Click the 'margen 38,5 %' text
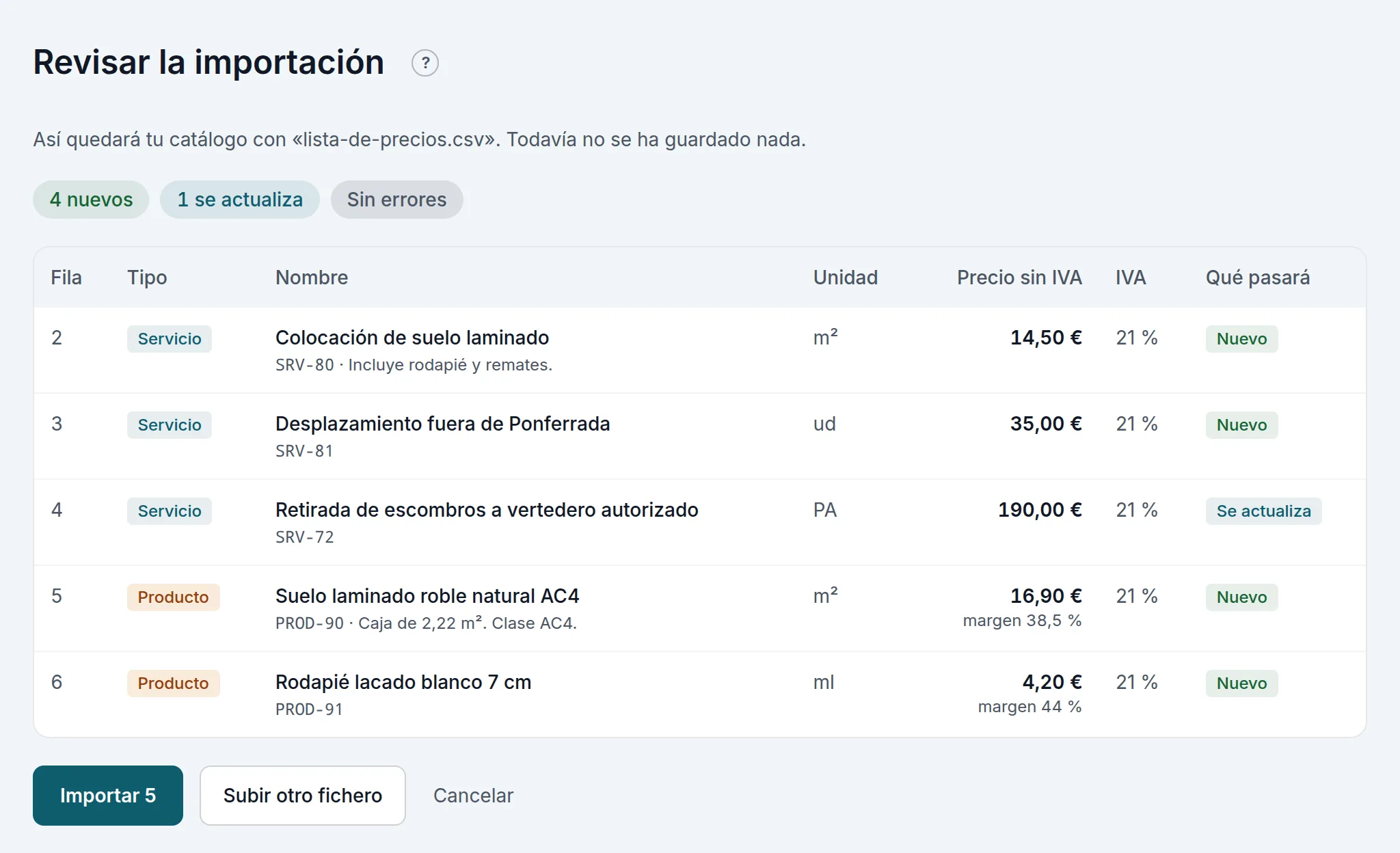 [1022, 621]
